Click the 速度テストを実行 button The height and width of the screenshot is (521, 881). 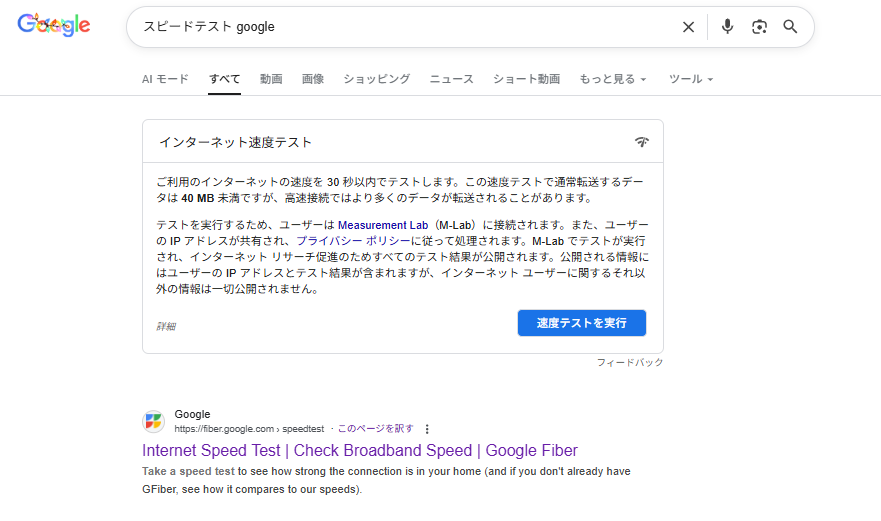click(x=581, y=323)
